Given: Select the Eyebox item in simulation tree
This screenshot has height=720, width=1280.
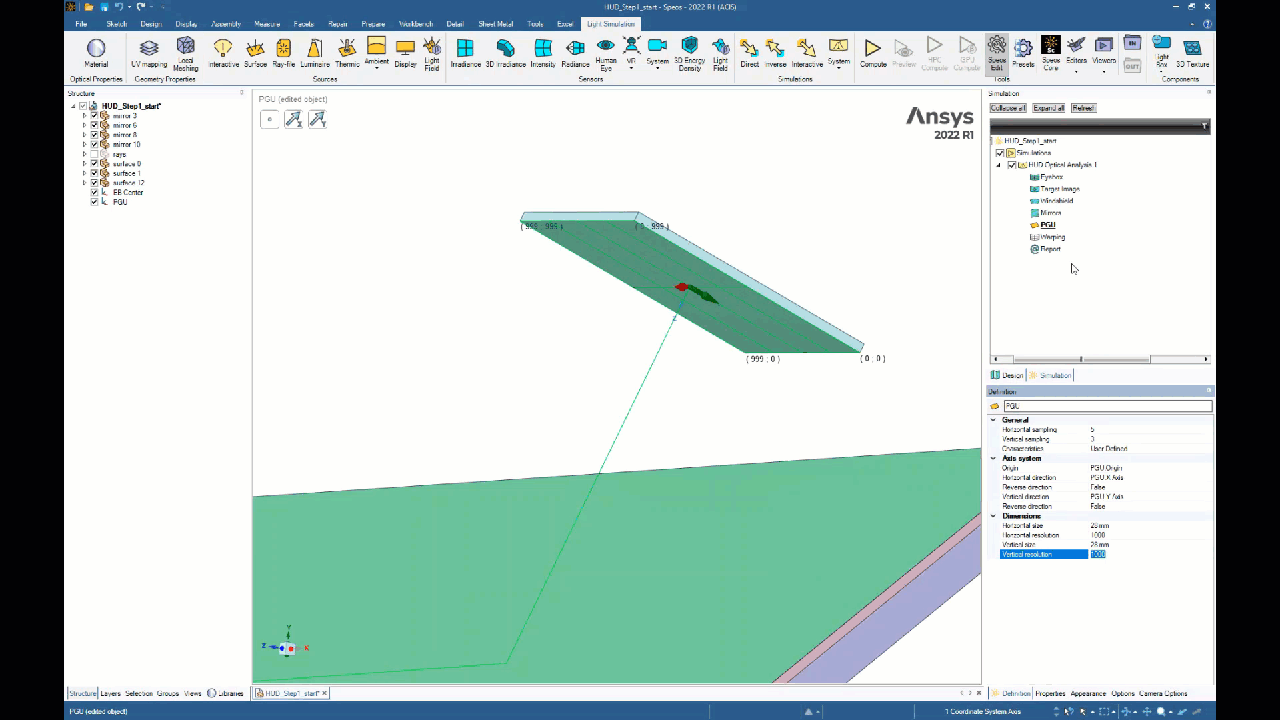Looking at the screenshot, I should coord(1051,177).
